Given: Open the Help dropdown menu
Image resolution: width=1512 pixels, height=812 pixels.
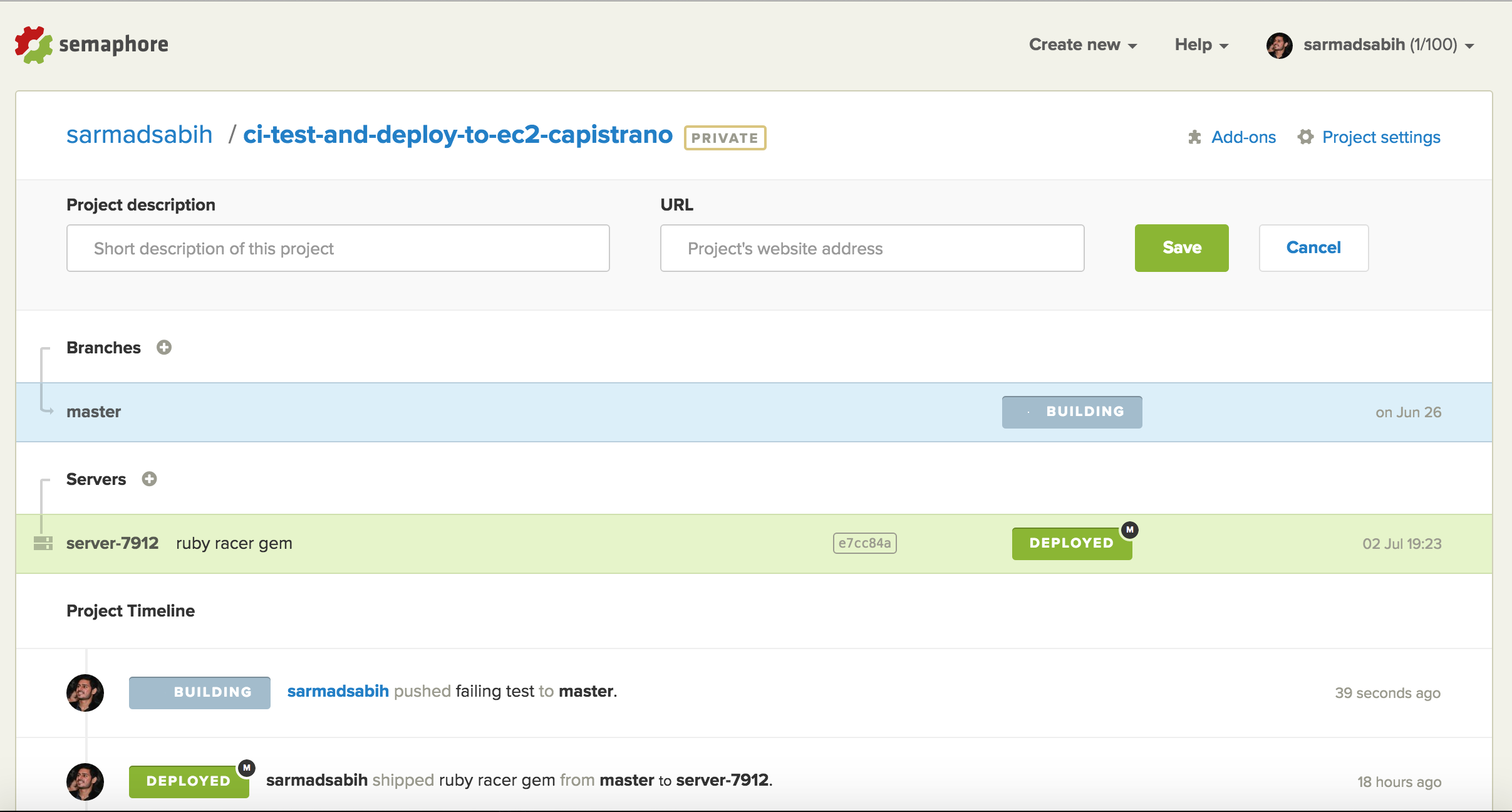Looking at the screenshot, I should (1200, 43).
